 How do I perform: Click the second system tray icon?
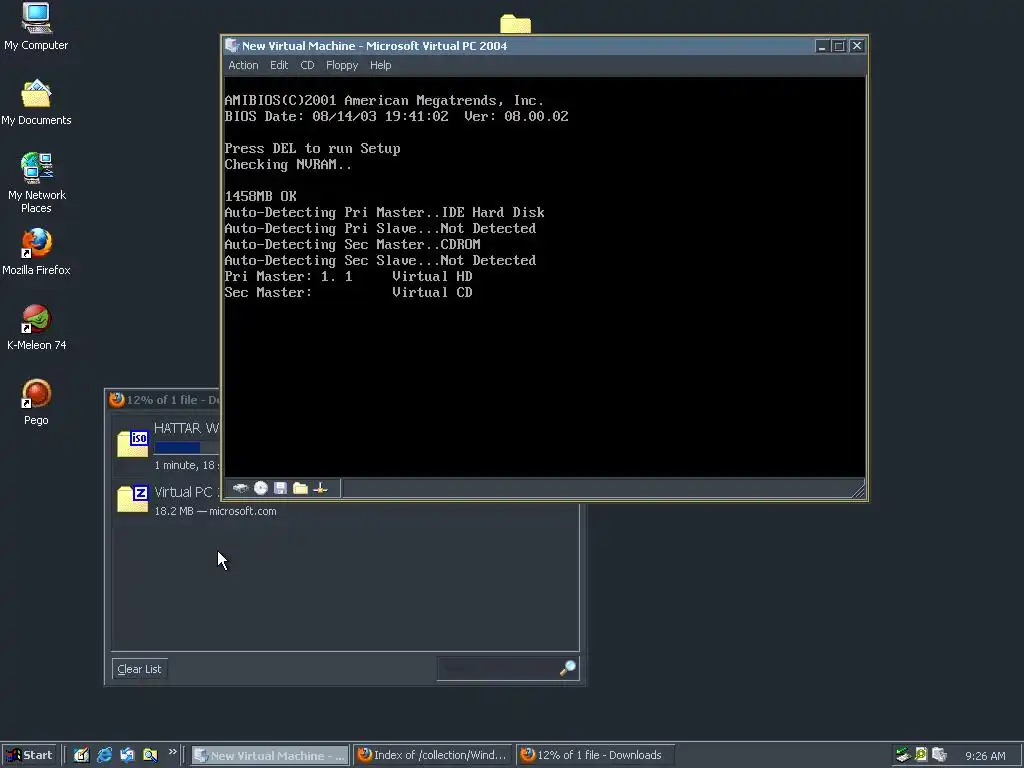[x=921, y=755]
